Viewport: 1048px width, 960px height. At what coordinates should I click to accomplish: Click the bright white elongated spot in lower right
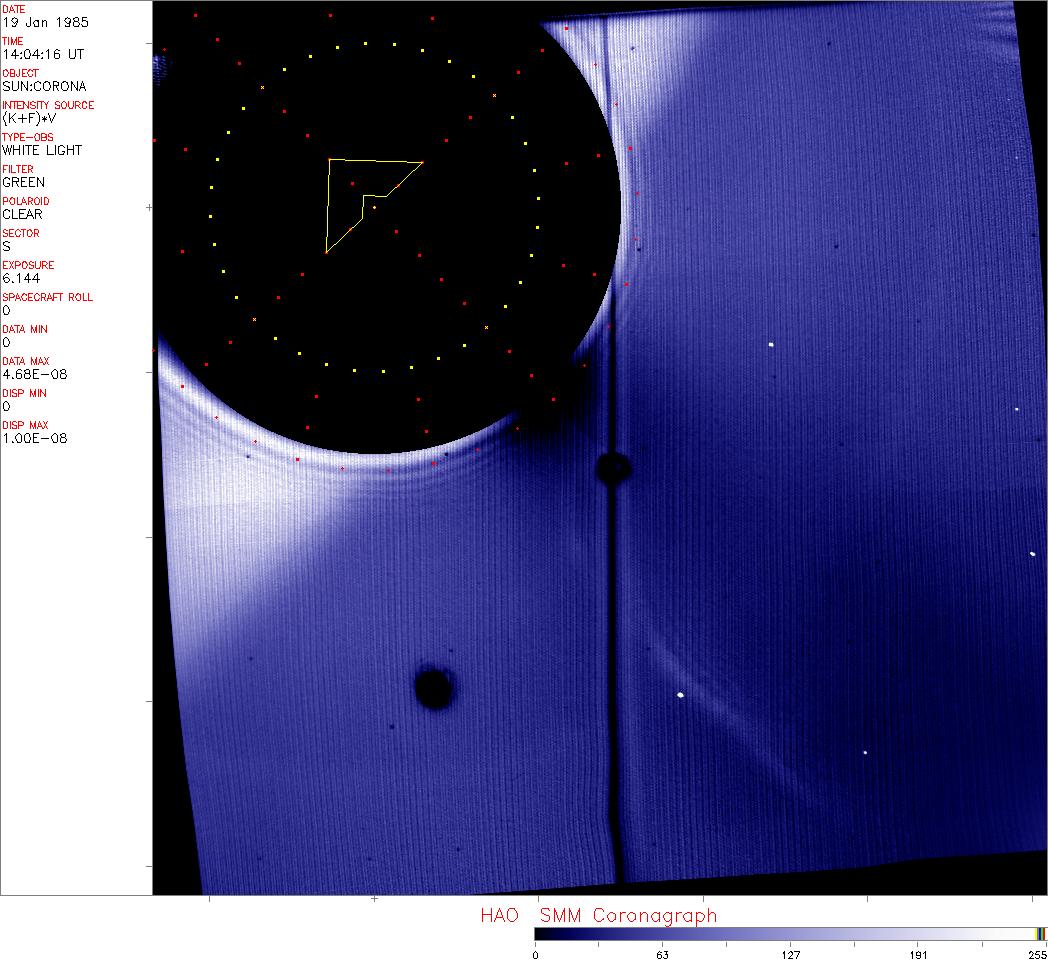coord(681,695)
